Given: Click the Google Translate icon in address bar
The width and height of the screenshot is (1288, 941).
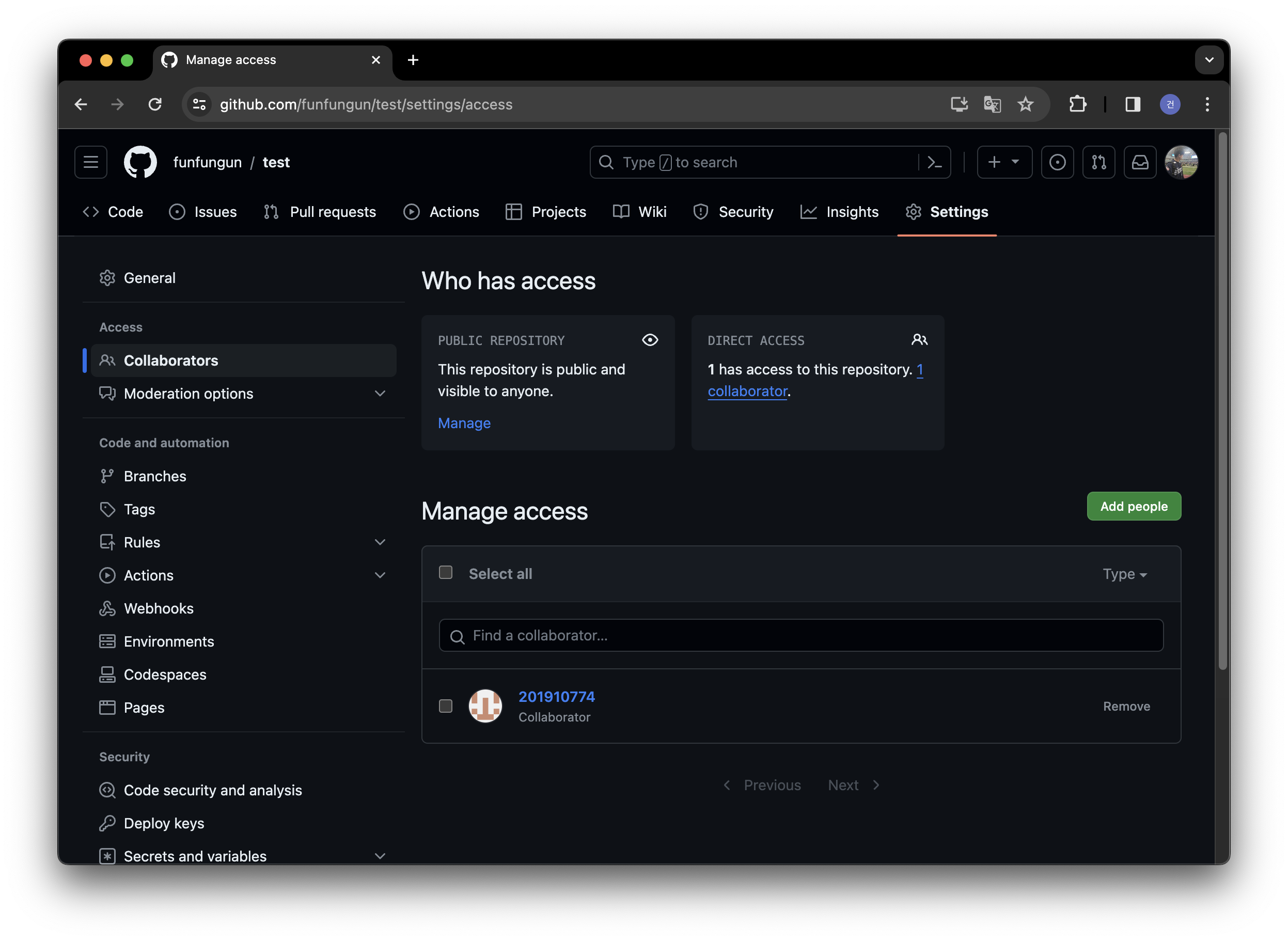Looking at the screenshot, I should [x=992, y=104].
